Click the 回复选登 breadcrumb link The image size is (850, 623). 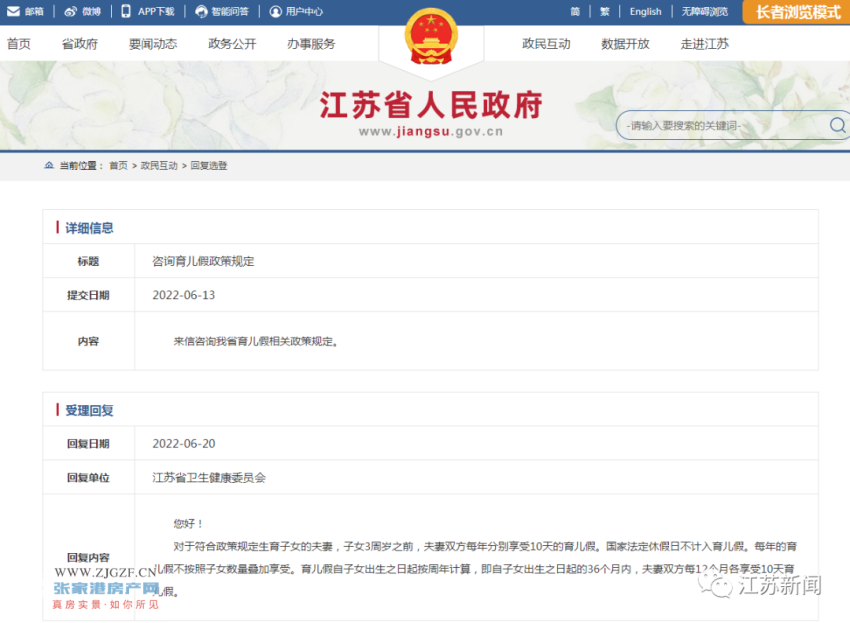tap(209, 165)
